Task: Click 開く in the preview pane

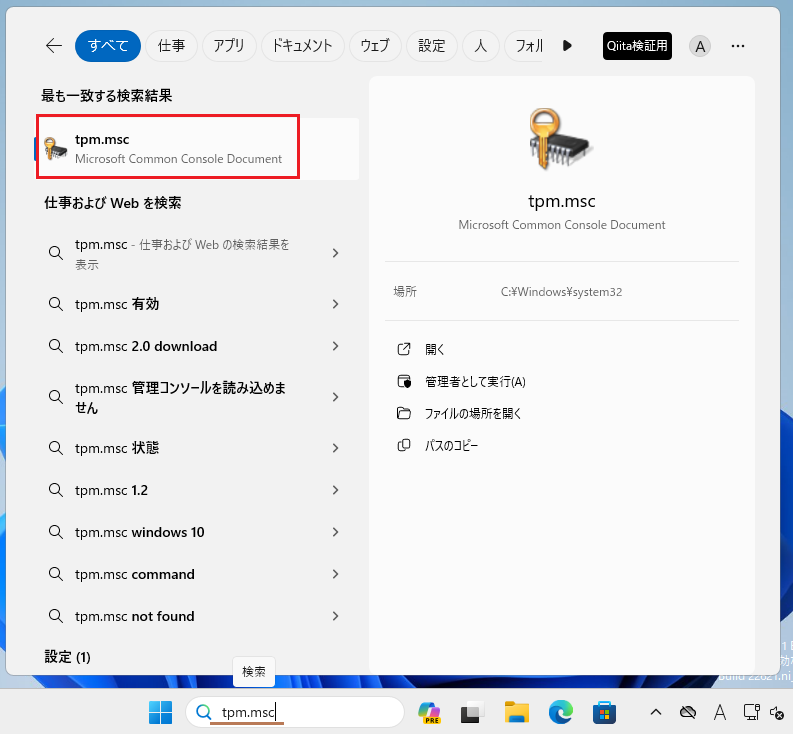Action: click(x=434, y=349)
